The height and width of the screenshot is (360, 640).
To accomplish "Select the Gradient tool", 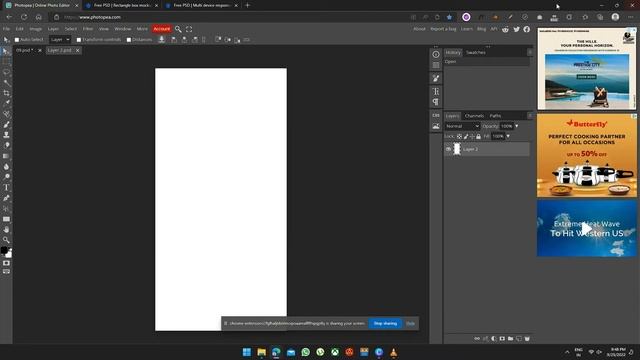I will (x=6, y=156).
